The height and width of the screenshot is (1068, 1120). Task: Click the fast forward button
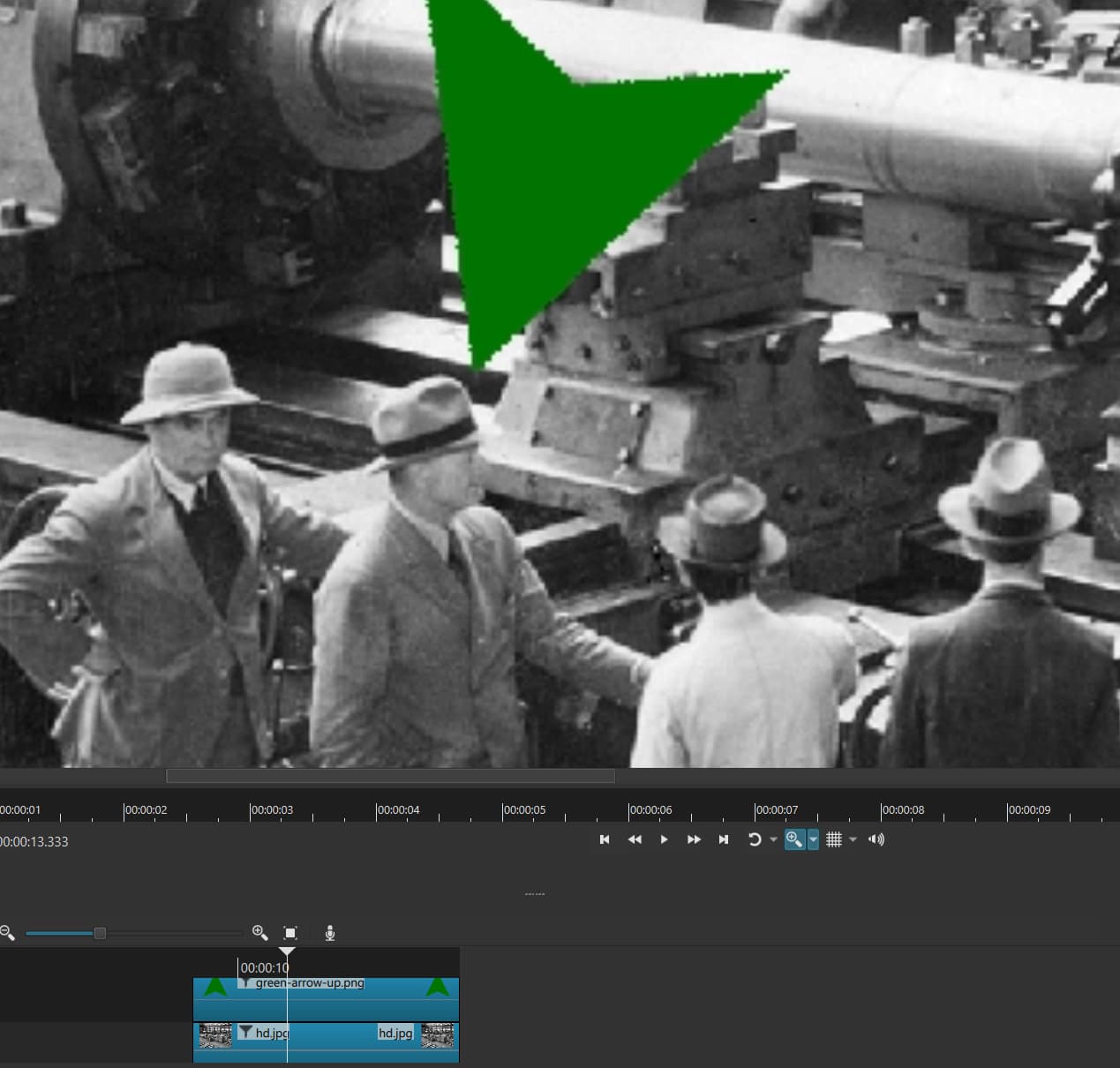694,839
